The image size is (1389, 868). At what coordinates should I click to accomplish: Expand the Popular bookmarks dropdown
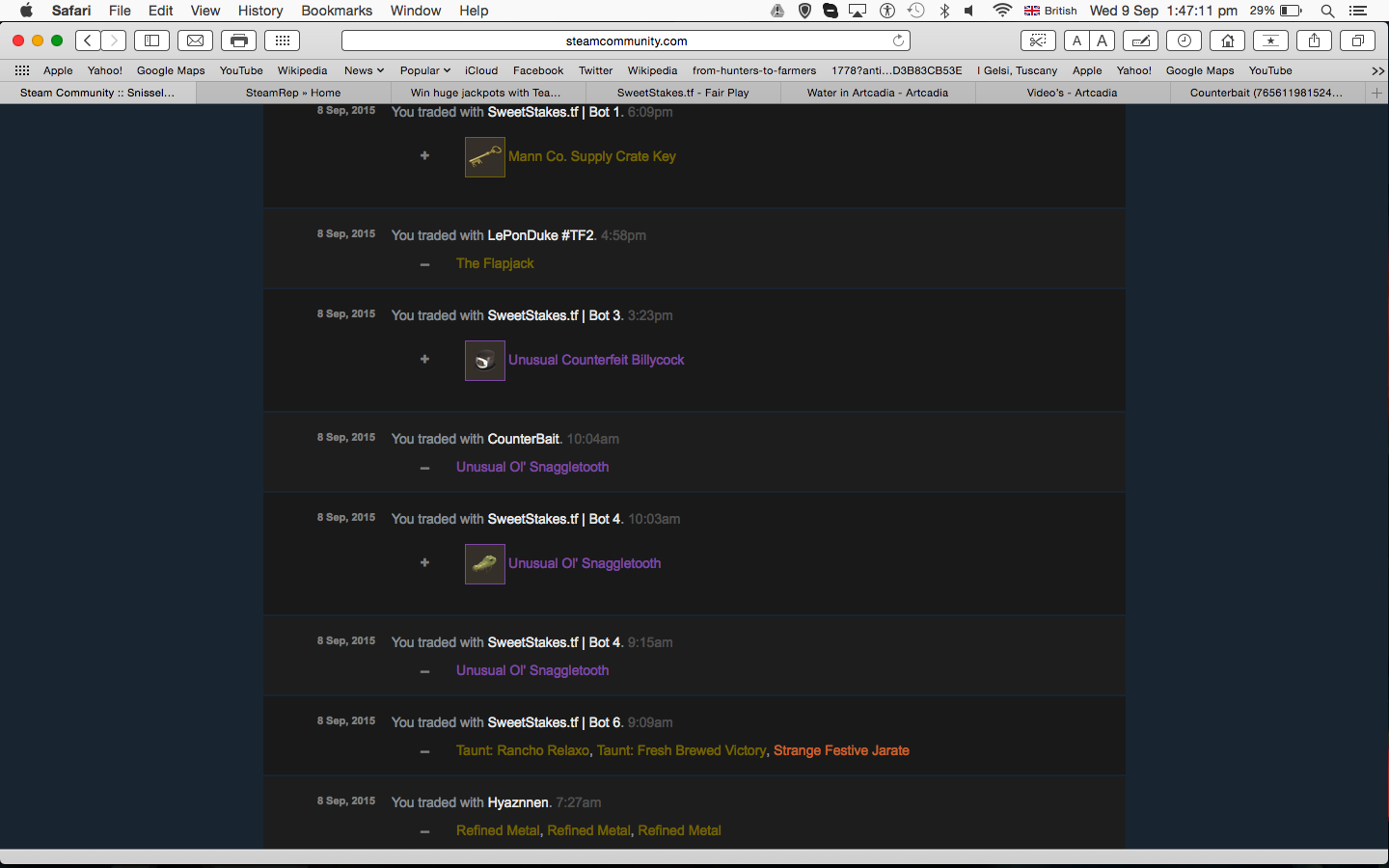pyautogui.click(x=424, y=70)
